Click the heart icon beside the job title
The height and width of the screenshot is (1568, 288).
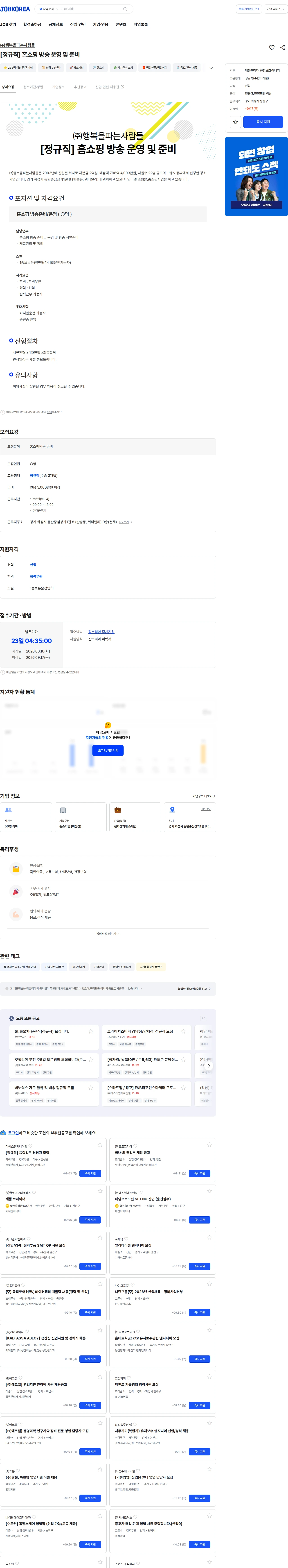272,48
